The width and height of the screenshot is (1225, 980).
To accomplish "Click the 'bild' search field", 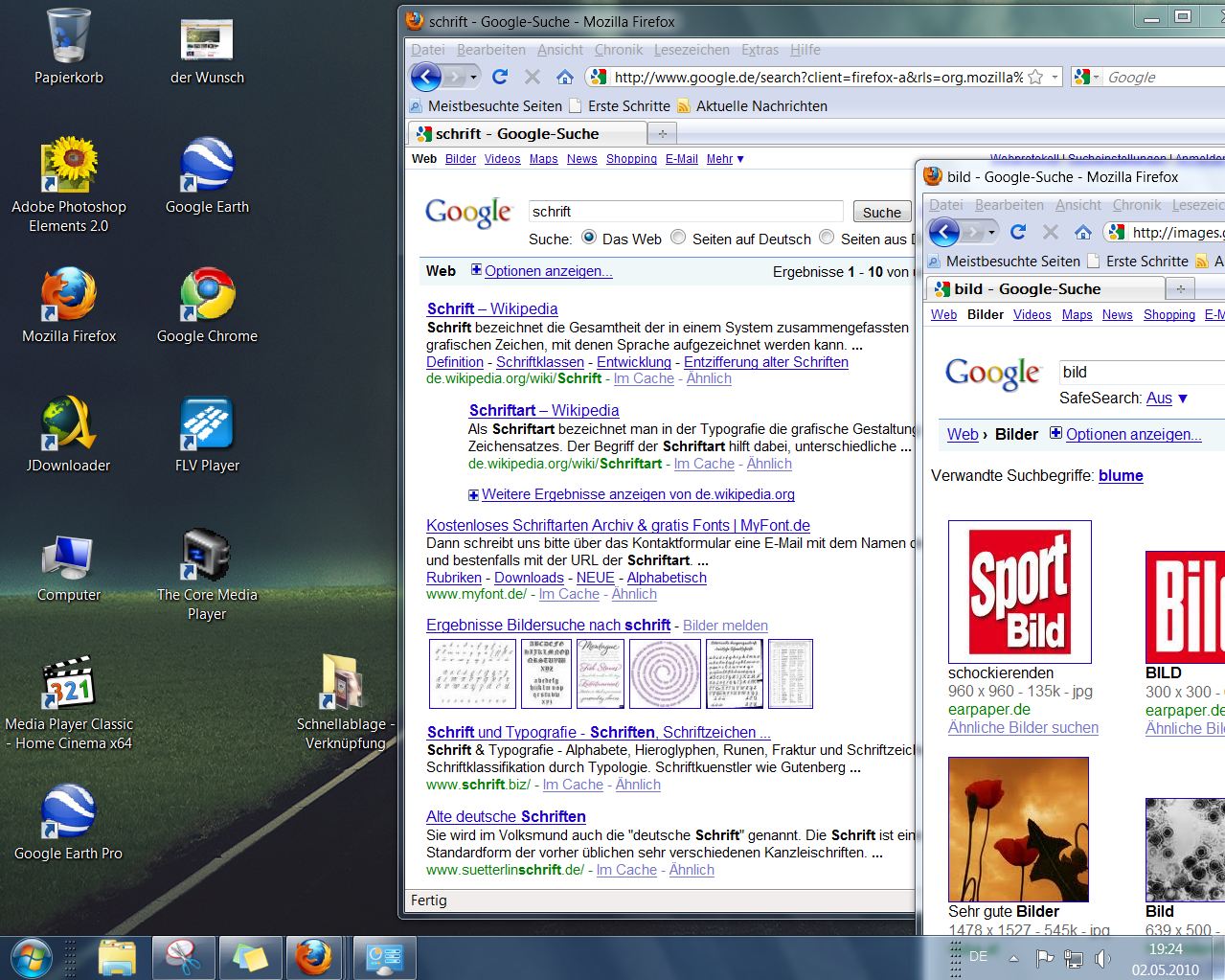I will pos(1142,372).
